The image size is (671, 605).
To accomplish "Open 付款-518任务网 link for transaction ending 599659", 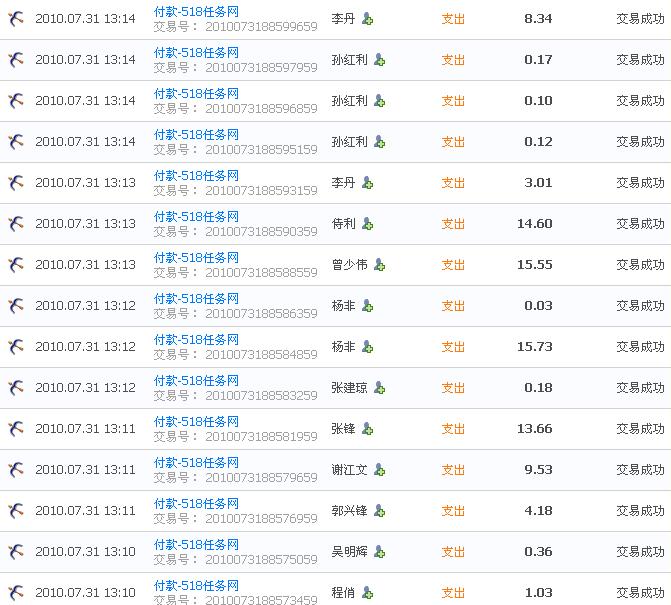I will point(196,11).
